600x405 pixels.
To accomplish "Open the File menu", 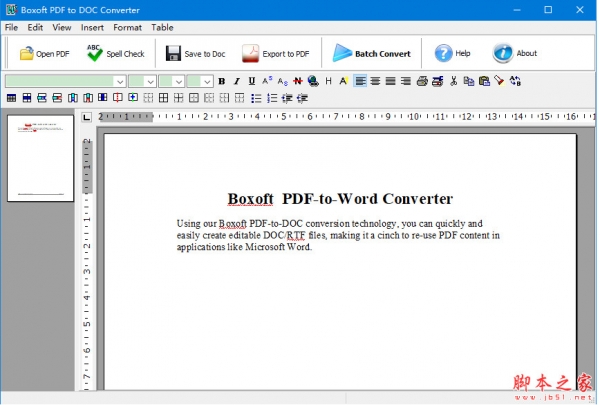I will (11, 28).
